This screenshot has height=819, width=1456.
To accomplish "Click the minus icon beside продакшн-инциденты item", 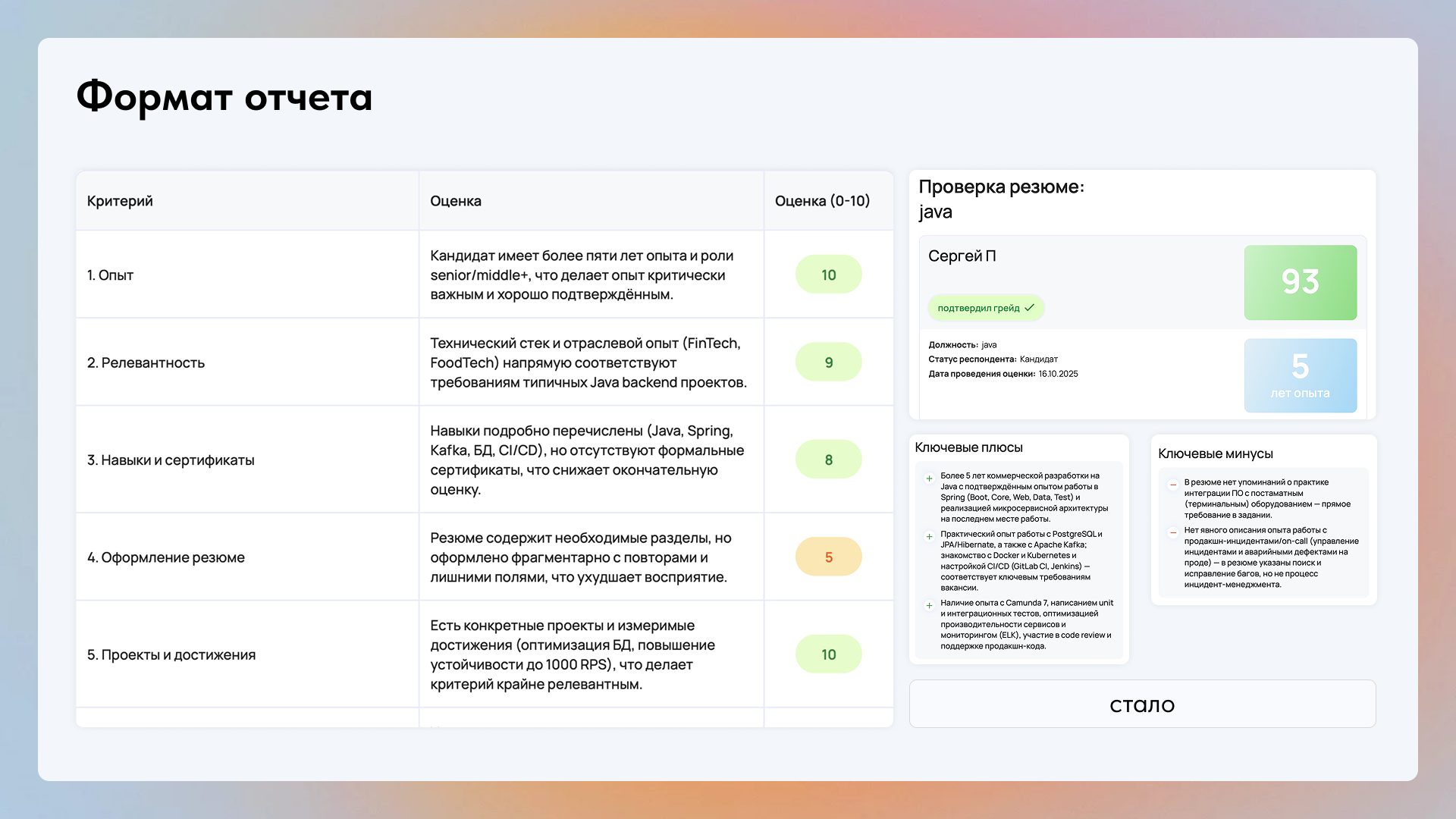I will tap(1172, 533).
